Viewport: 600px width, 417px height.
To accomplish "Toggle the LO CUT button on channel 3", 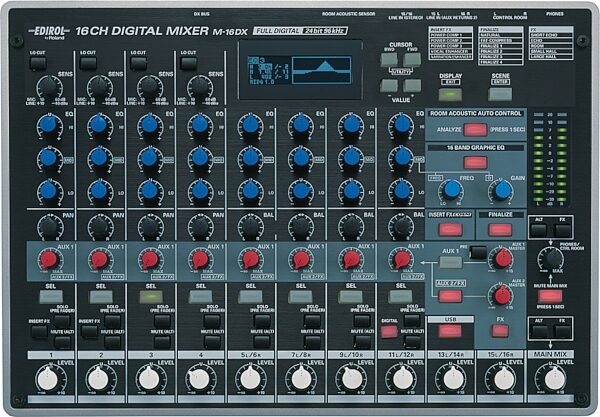I will point(138,64).
